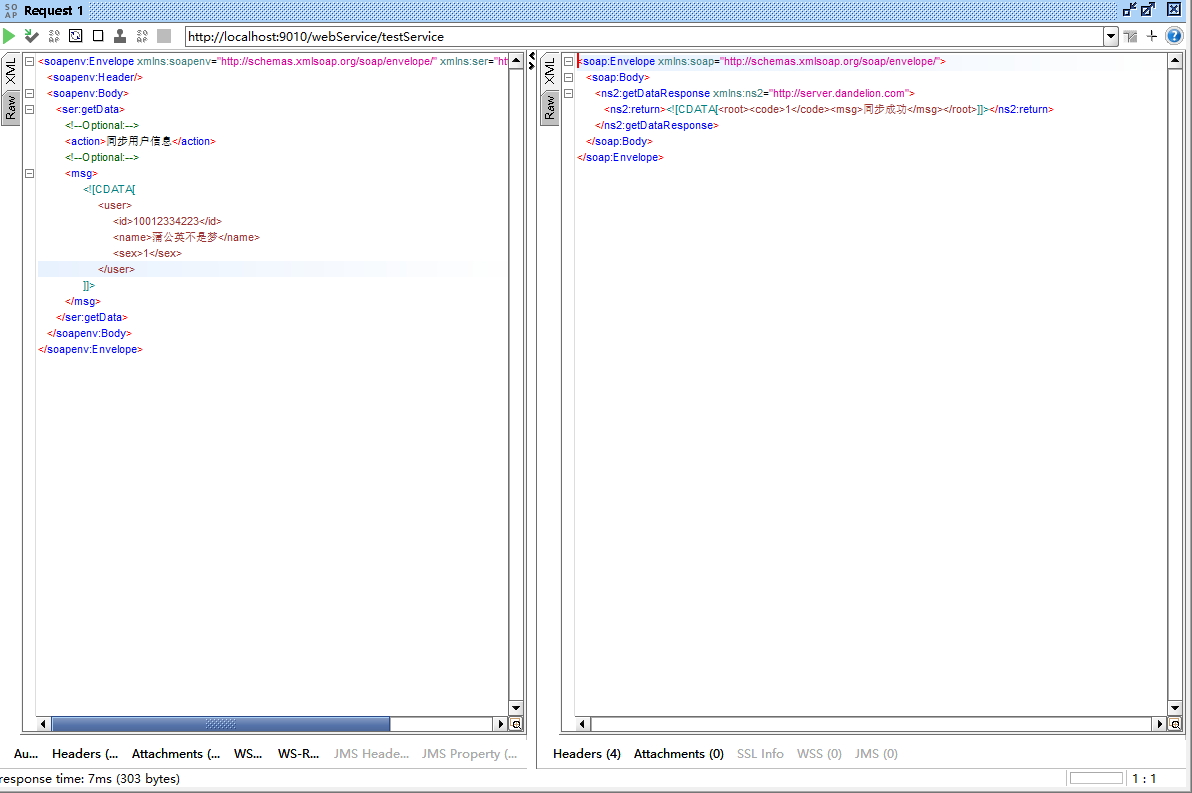
Task: Collapse the soap:Envelope node in response
Action: [x=568, y=61]
